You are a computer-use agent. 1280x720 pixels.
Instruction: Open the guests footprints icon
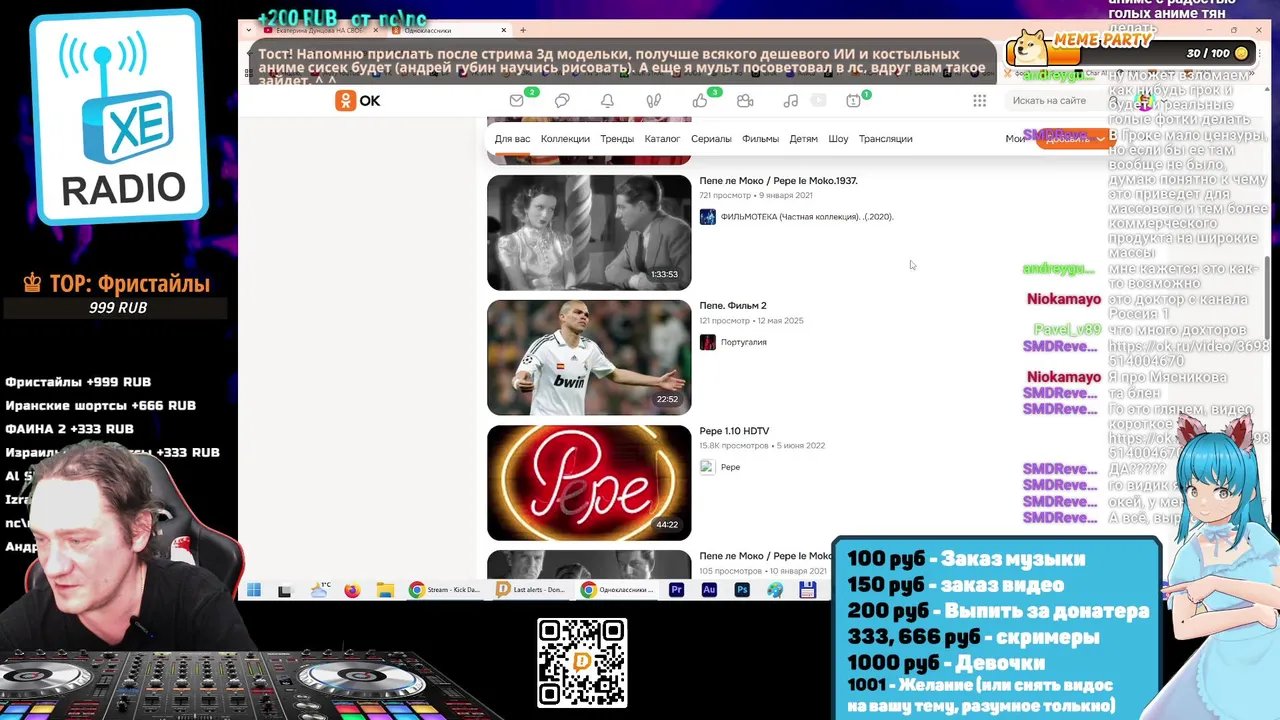click(653, 101)
